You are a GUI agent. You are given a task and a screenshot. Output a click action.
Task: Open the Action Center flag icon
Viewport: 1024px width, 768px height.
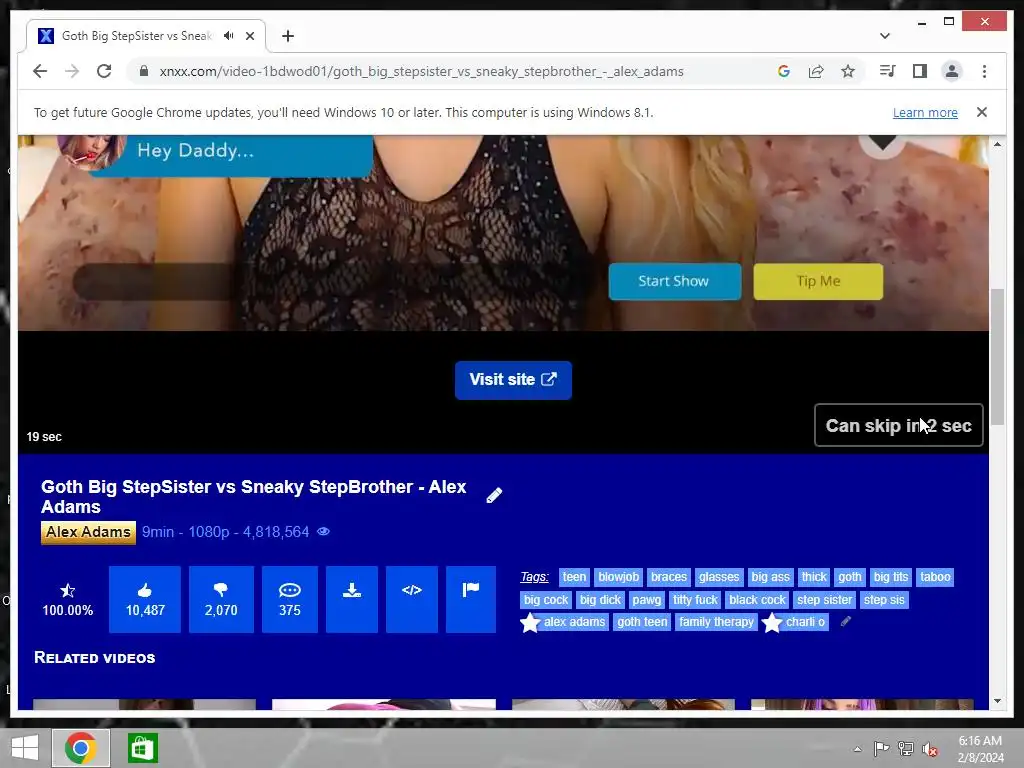(x=881, y=748)
